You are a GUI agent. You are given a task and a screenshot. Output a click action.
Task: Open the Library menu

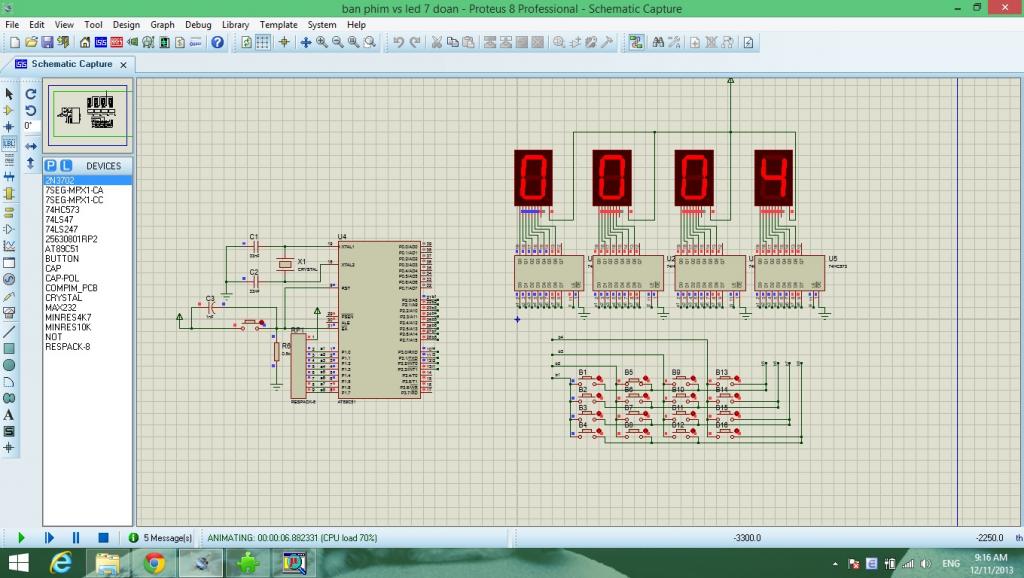tap(235, 24)
